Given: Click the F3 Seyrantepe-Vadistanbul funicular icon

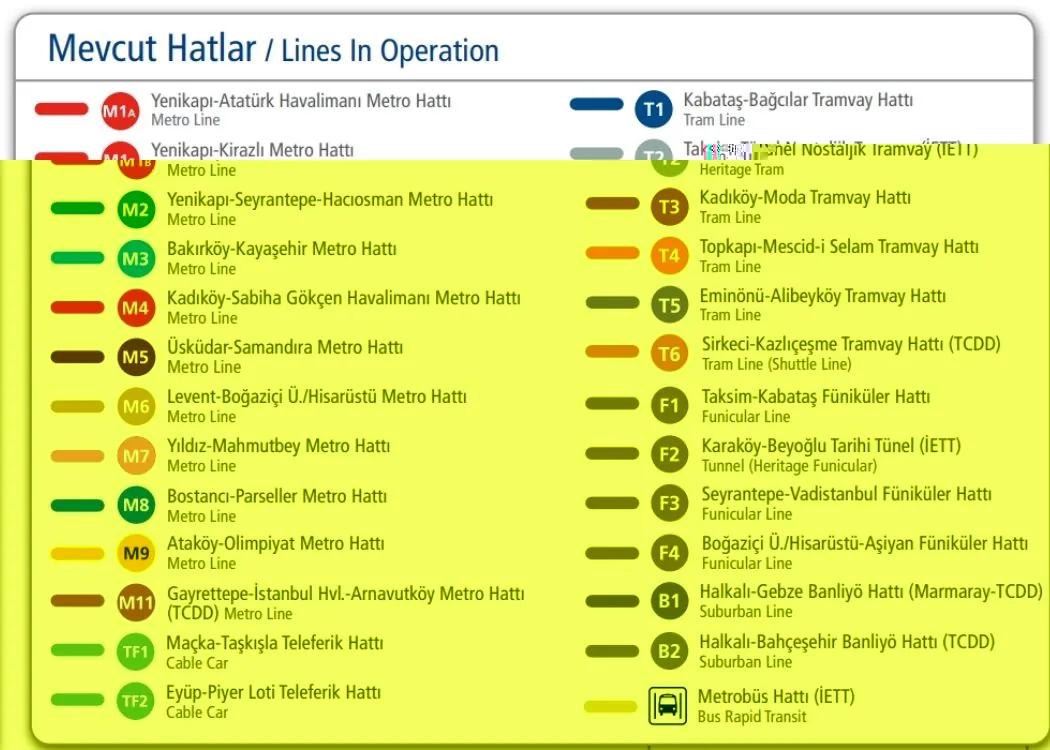Looking at the screenshot, I should click(x=668, y=503).
